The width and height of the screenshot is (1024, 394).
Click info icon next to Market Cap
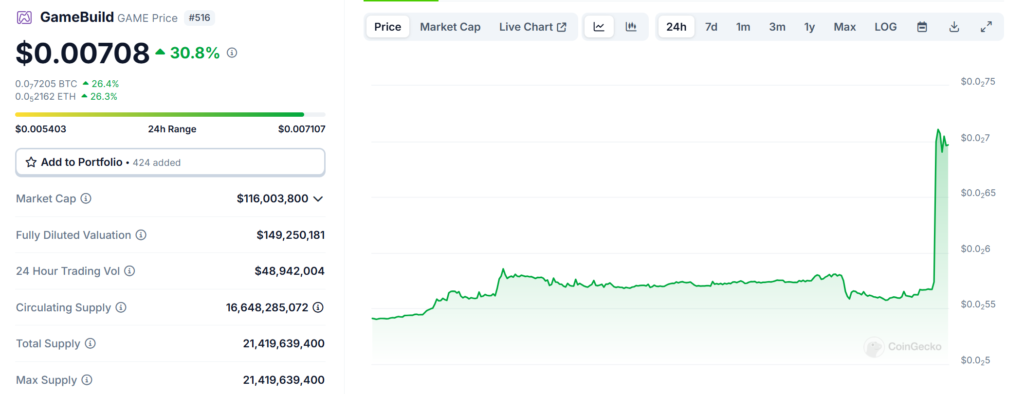coord(86,198)
